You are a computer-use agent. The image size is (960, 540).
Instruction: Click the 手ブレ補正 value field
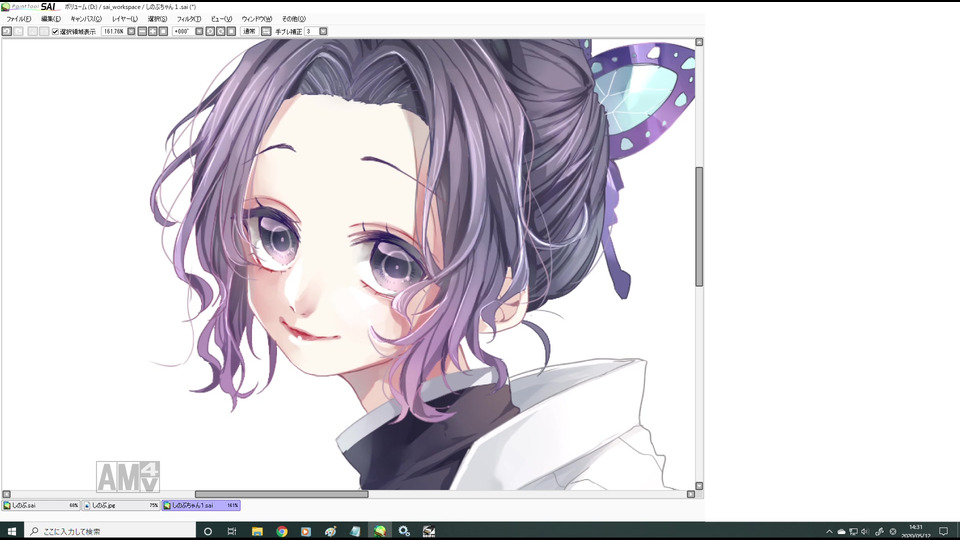pyautogui.click(x=311, y=31)
